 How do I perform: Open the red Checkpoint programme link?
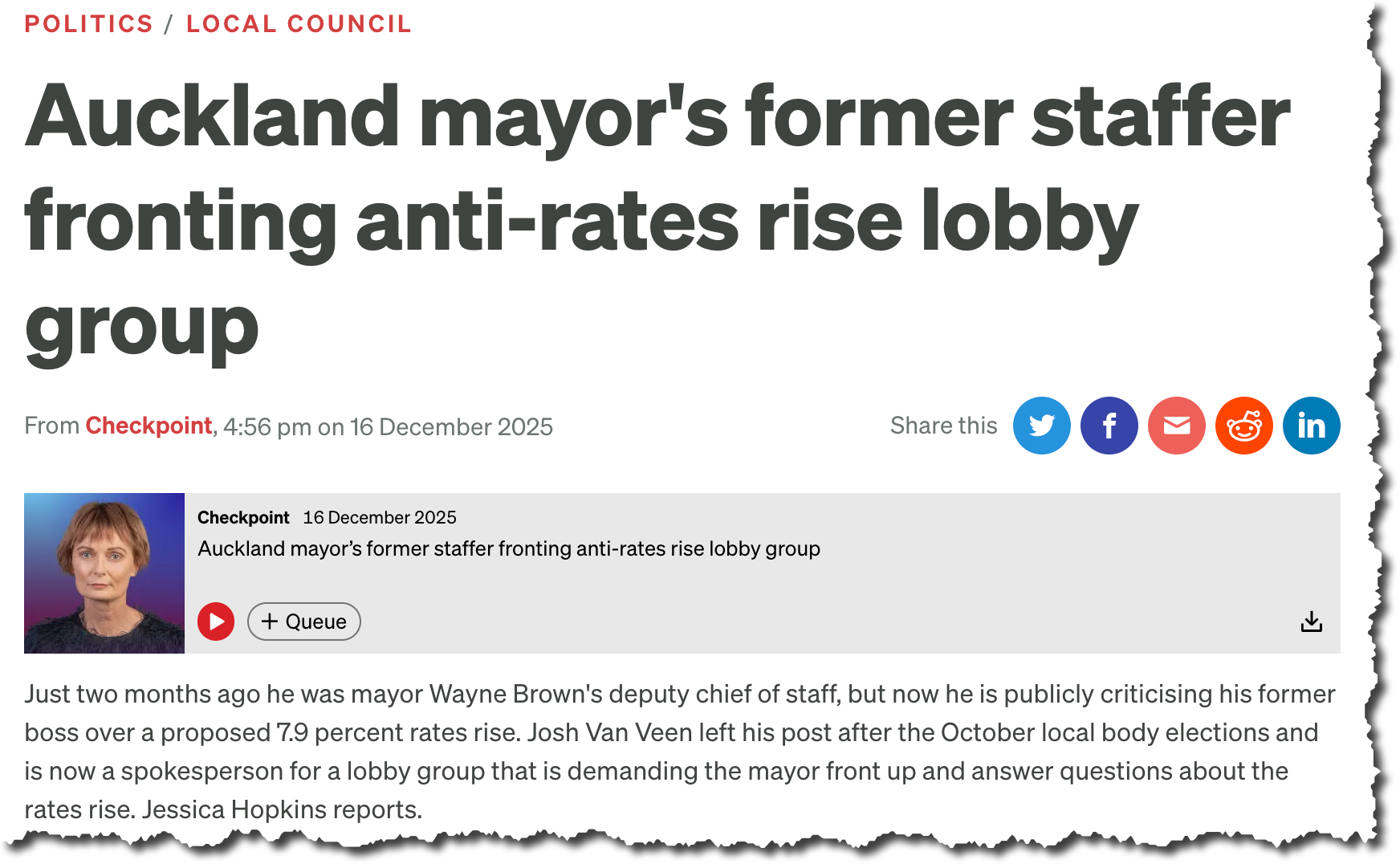tap(149, 426)
